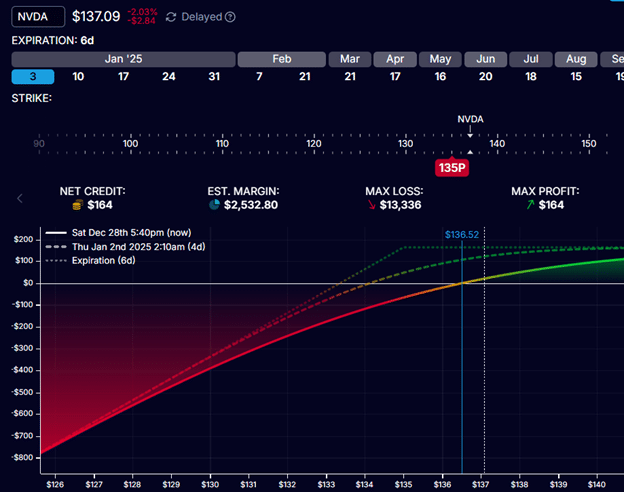The width and height of the screenshot is (624, 492).
Task: Toggle the 'Thu Jan 2nd 2025' legend line
Action: coord(125,247)
